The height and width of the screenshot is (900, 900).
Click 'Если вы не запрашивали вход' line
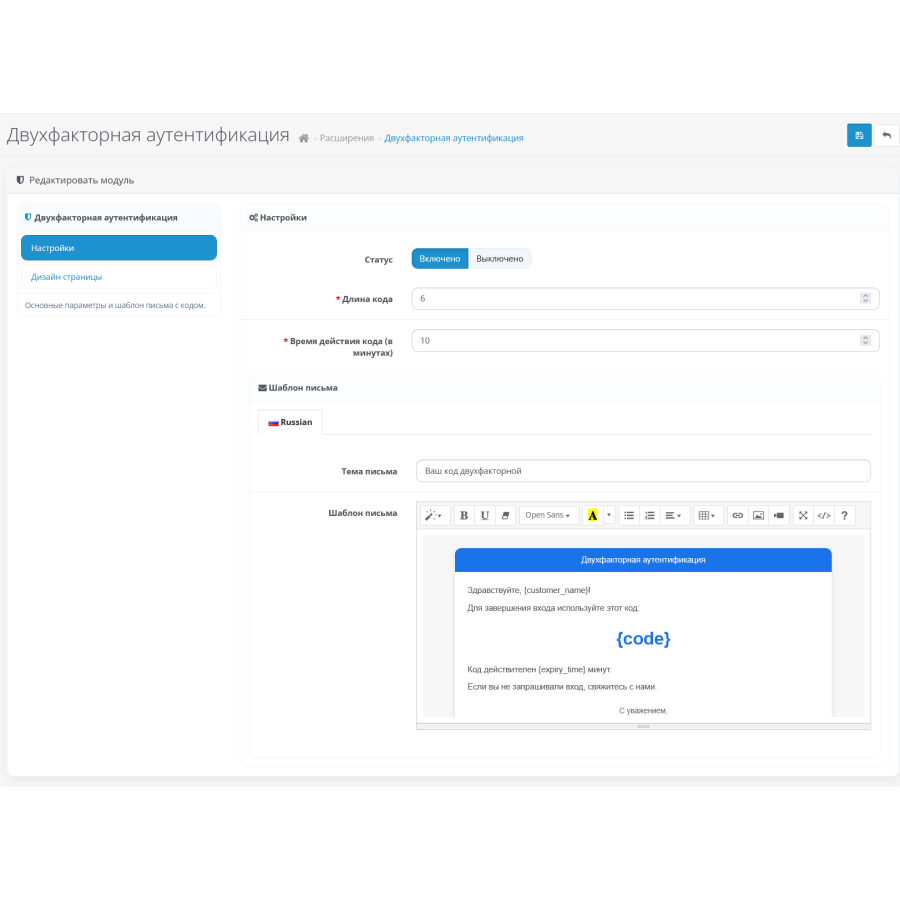[562, 686]
